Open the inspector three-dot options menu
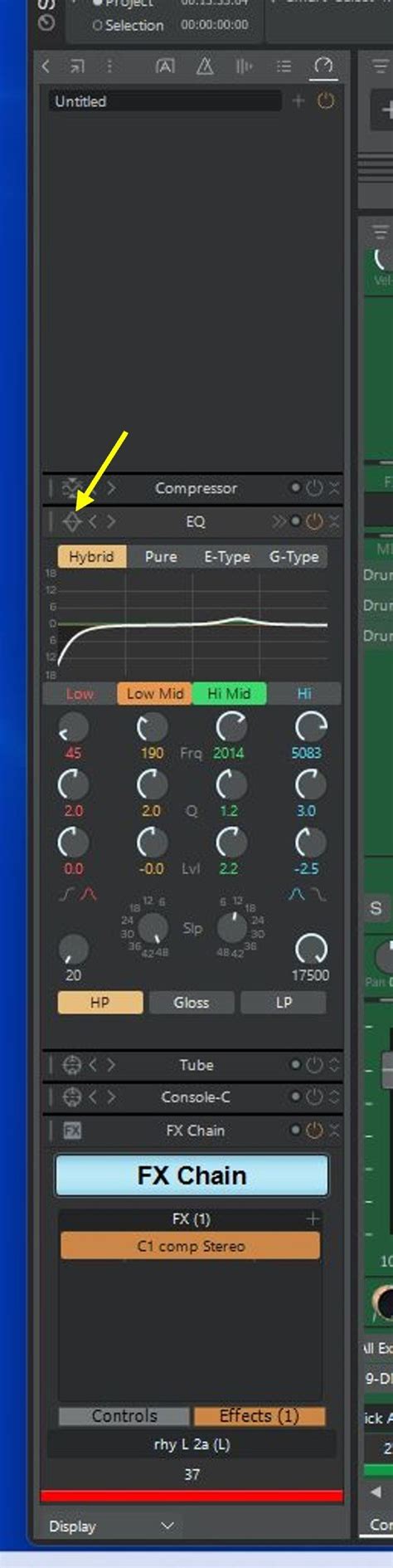 coord(109,66)
